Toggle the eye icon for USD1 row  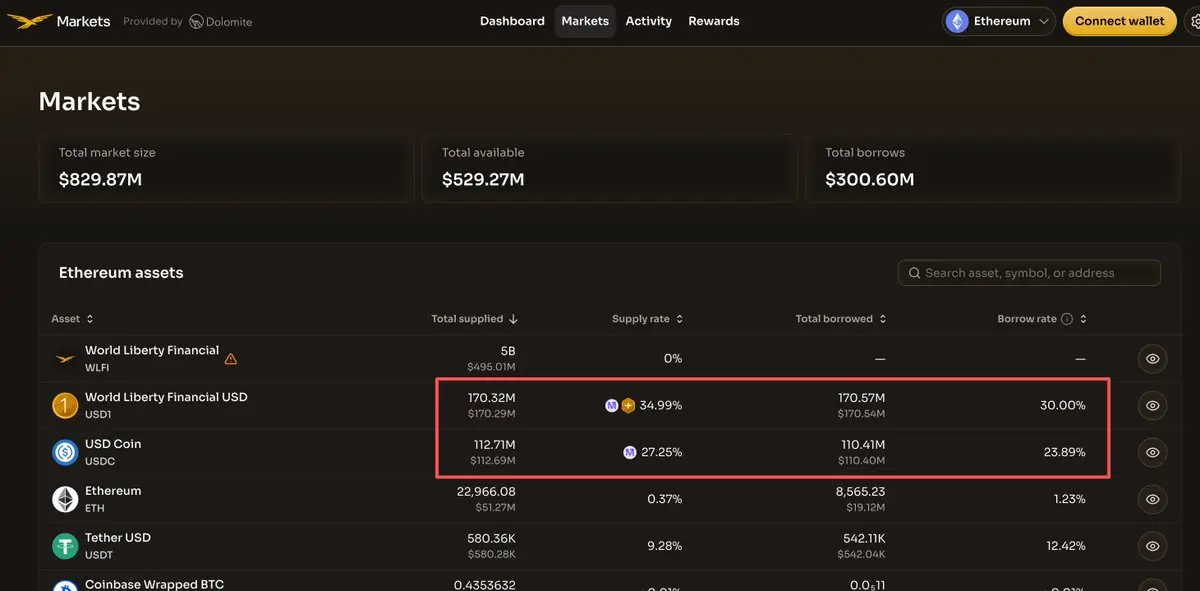point(1152,405)
